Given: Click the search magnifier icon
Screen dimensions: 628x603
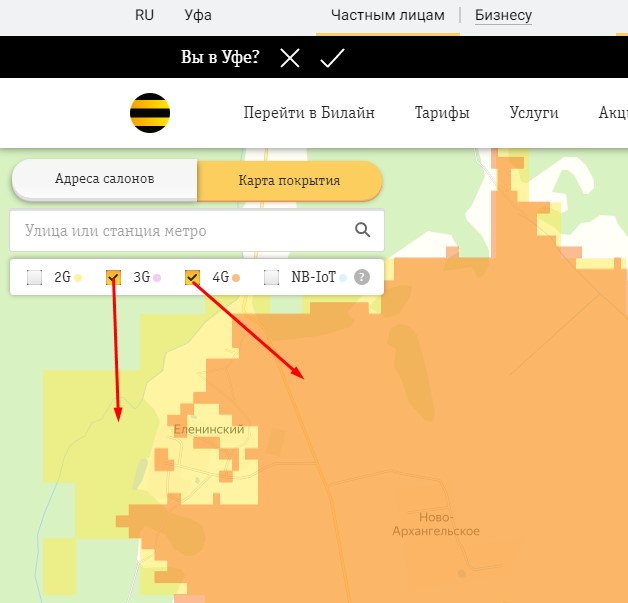Looking at the screenshot, I should (362, 230).
